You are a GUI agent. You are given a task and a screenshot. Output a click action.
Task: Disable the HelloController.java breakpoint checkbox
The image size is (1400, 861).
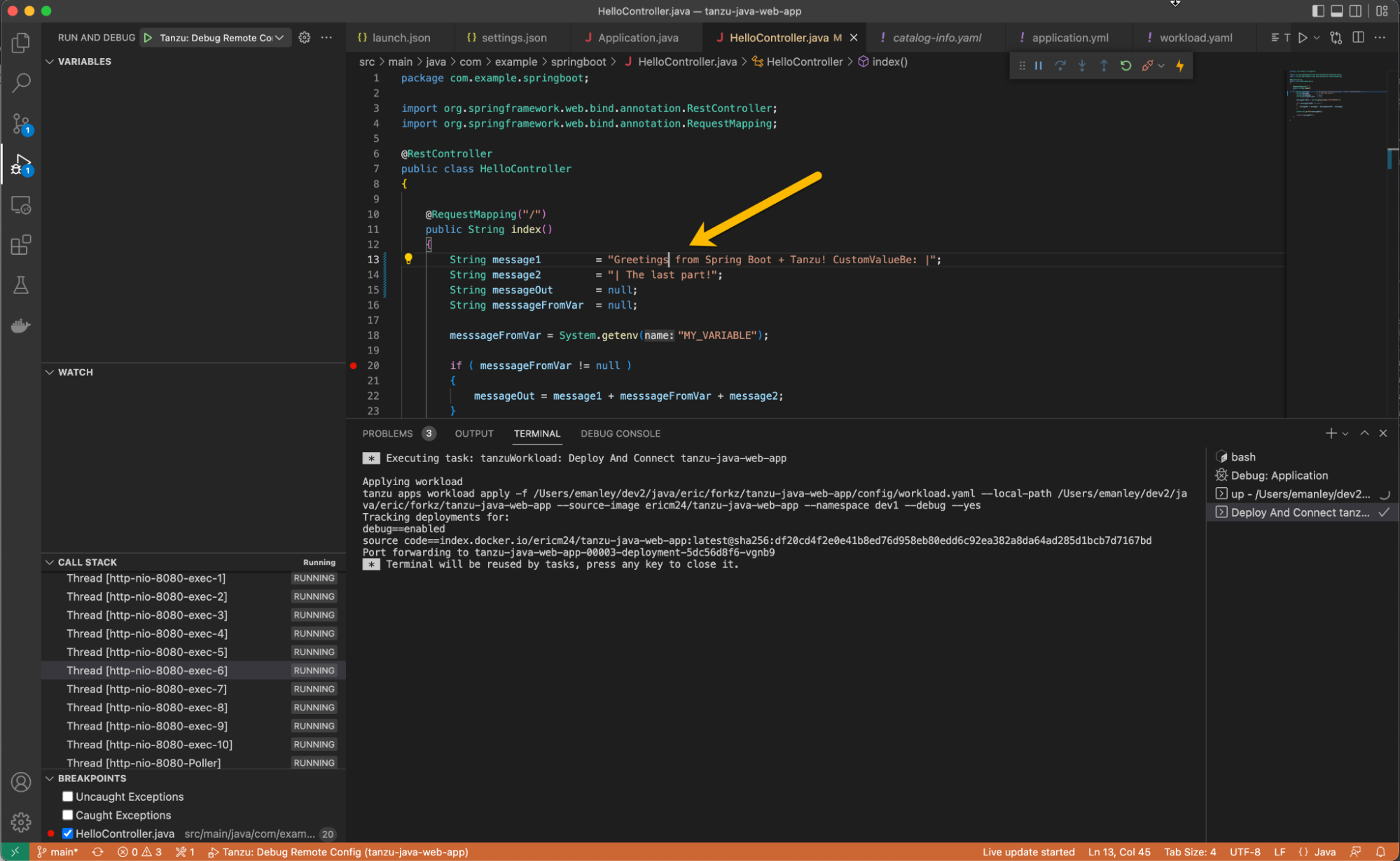(68, 833)
